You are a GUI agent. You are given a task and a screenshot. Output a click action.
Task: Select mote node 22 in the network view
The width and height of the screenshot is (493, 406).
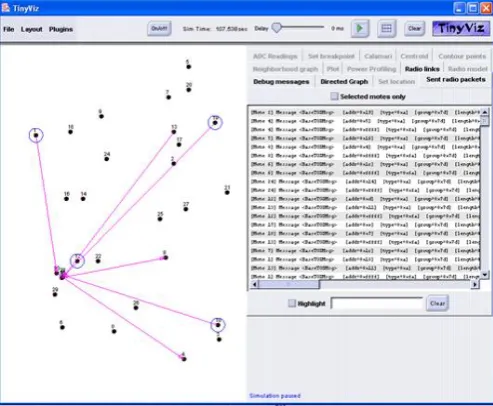(x=98, y=261)
